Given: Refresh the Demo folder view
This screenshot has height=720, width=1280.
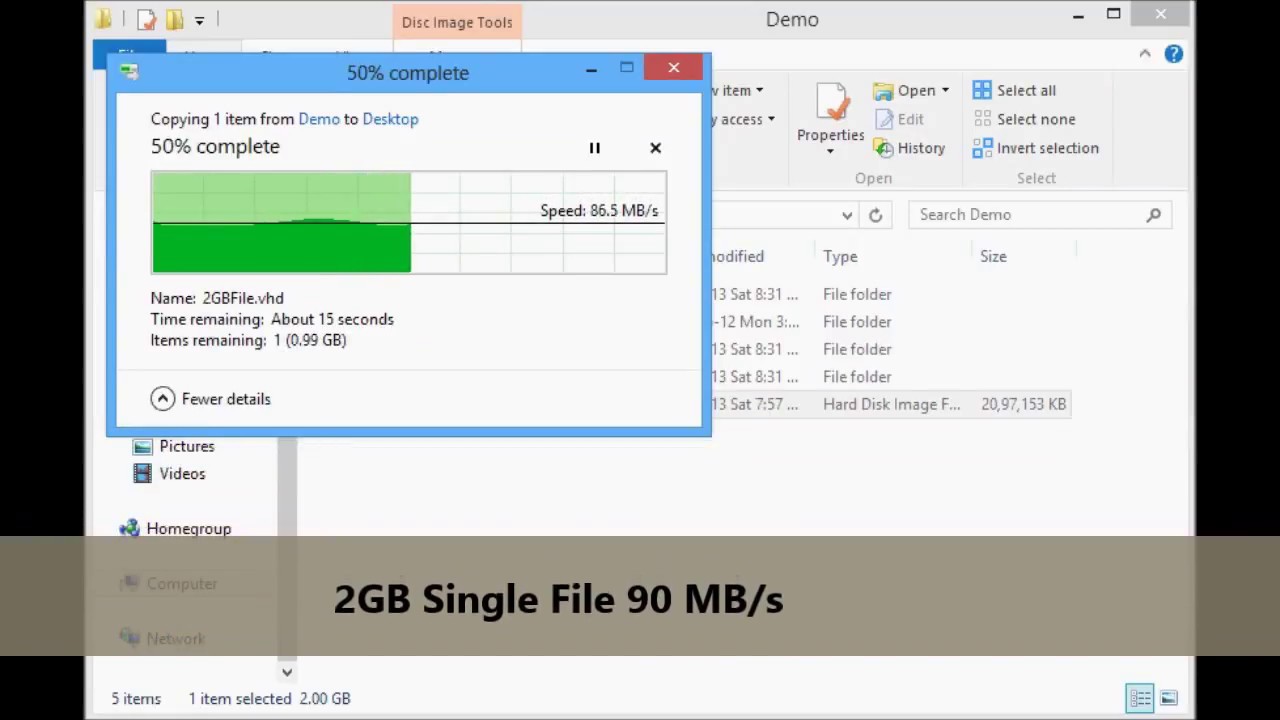Looking at the screenshot, I should 875,215.
